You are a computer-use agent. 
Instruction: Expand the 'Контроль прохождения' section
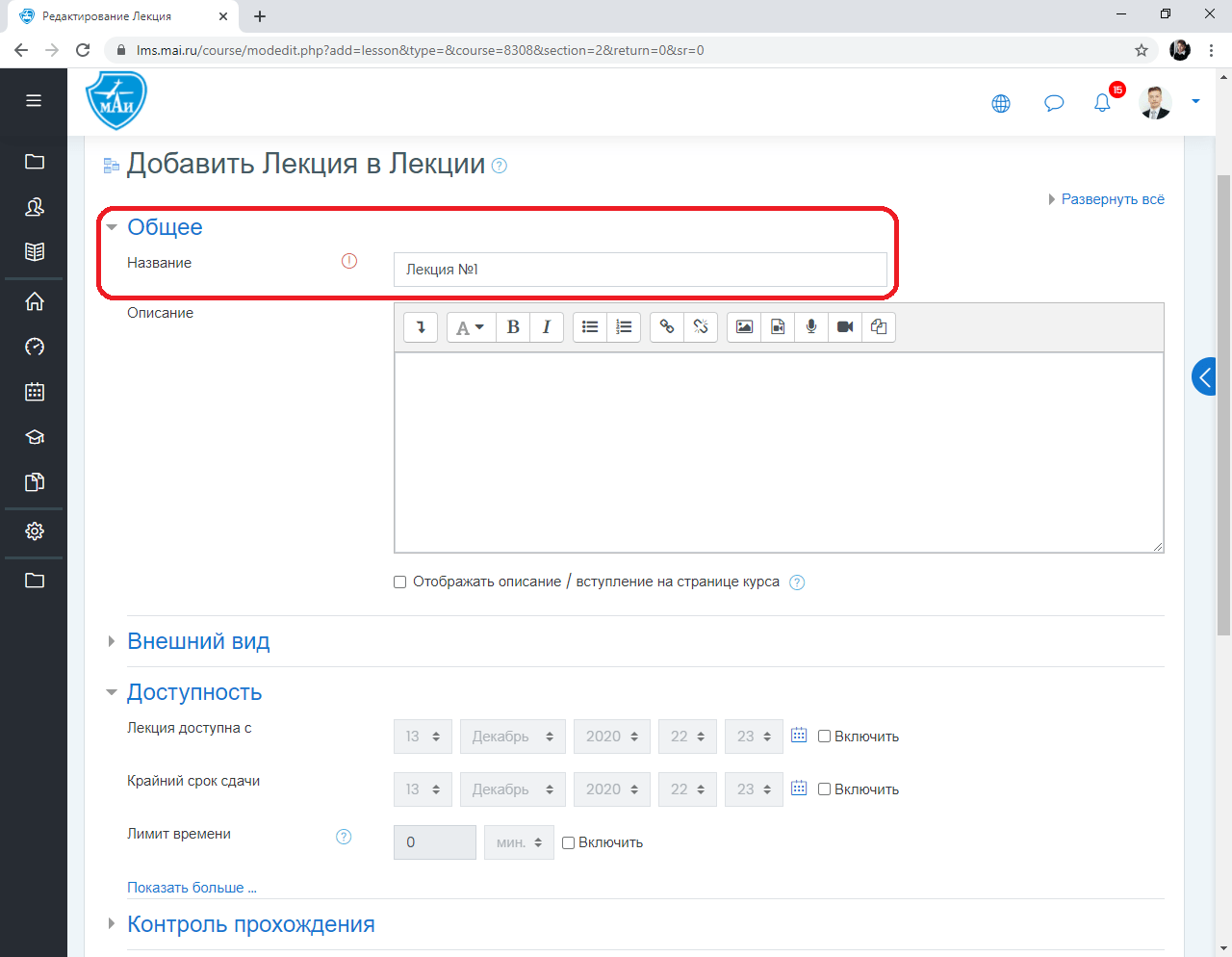click(250, 924)
